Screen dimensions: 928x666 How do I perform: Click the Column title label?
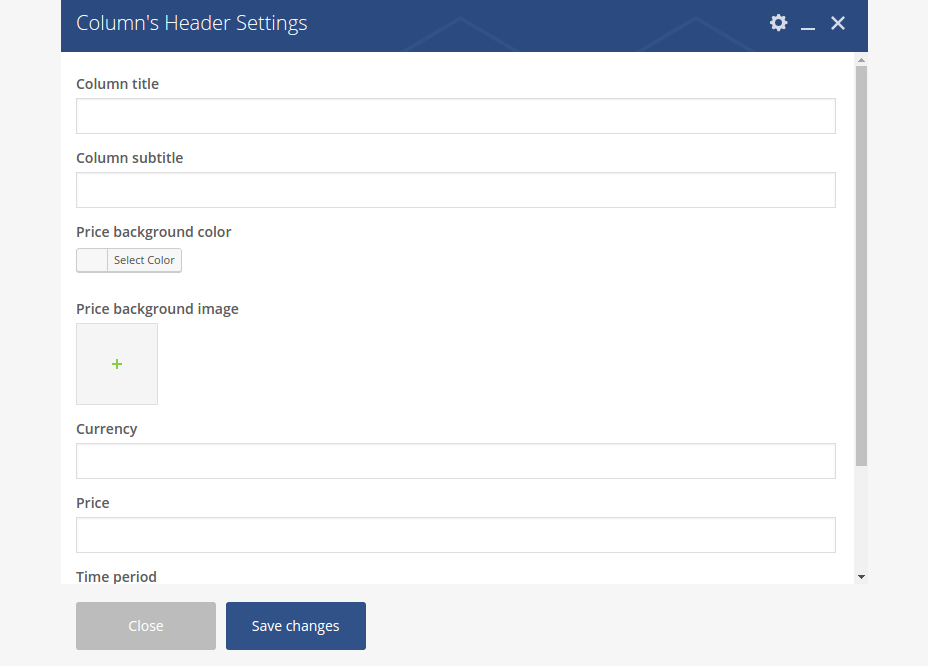[117, 84]
